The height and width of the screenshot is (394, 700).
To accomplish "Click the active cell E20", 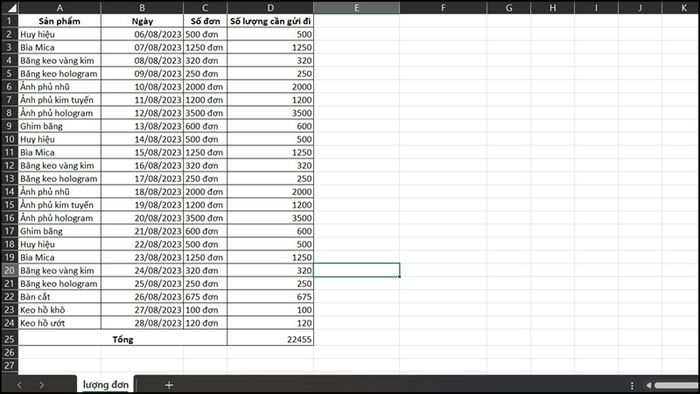I will tap(356, 270).
